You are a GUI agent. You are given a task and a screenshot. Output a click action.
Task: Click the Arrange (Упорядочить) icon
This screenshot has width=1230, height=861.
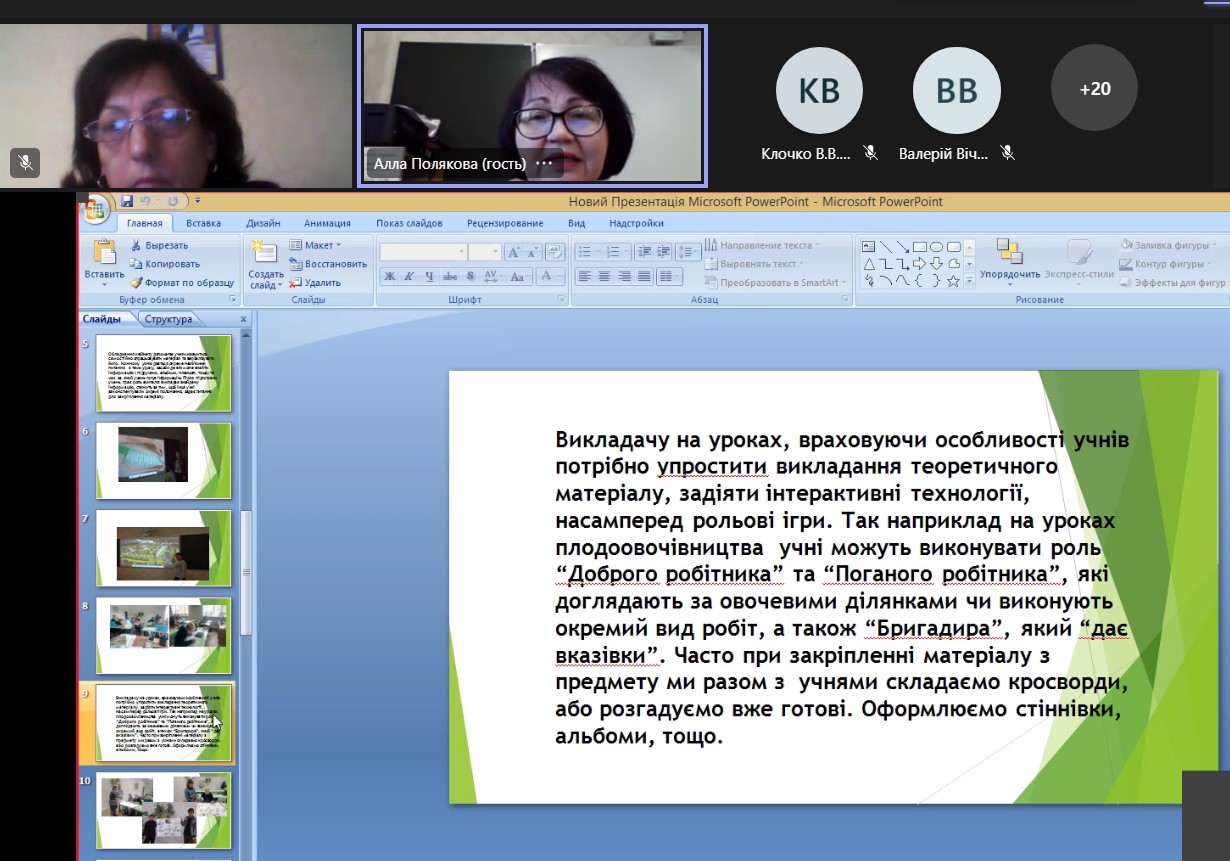pyautogui.click(x=1010, y=252)
